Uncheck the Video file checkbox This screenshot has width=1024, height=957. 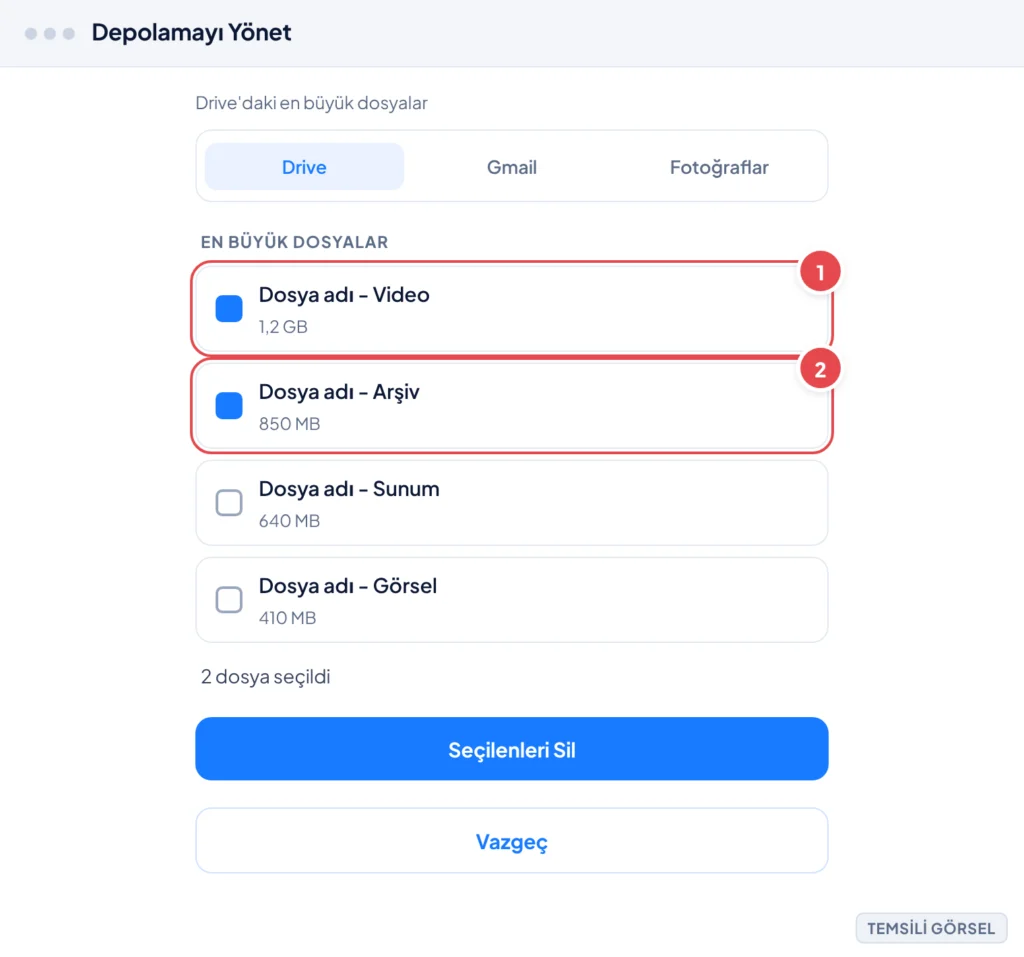pyautogui.click(x=229, y=308)
